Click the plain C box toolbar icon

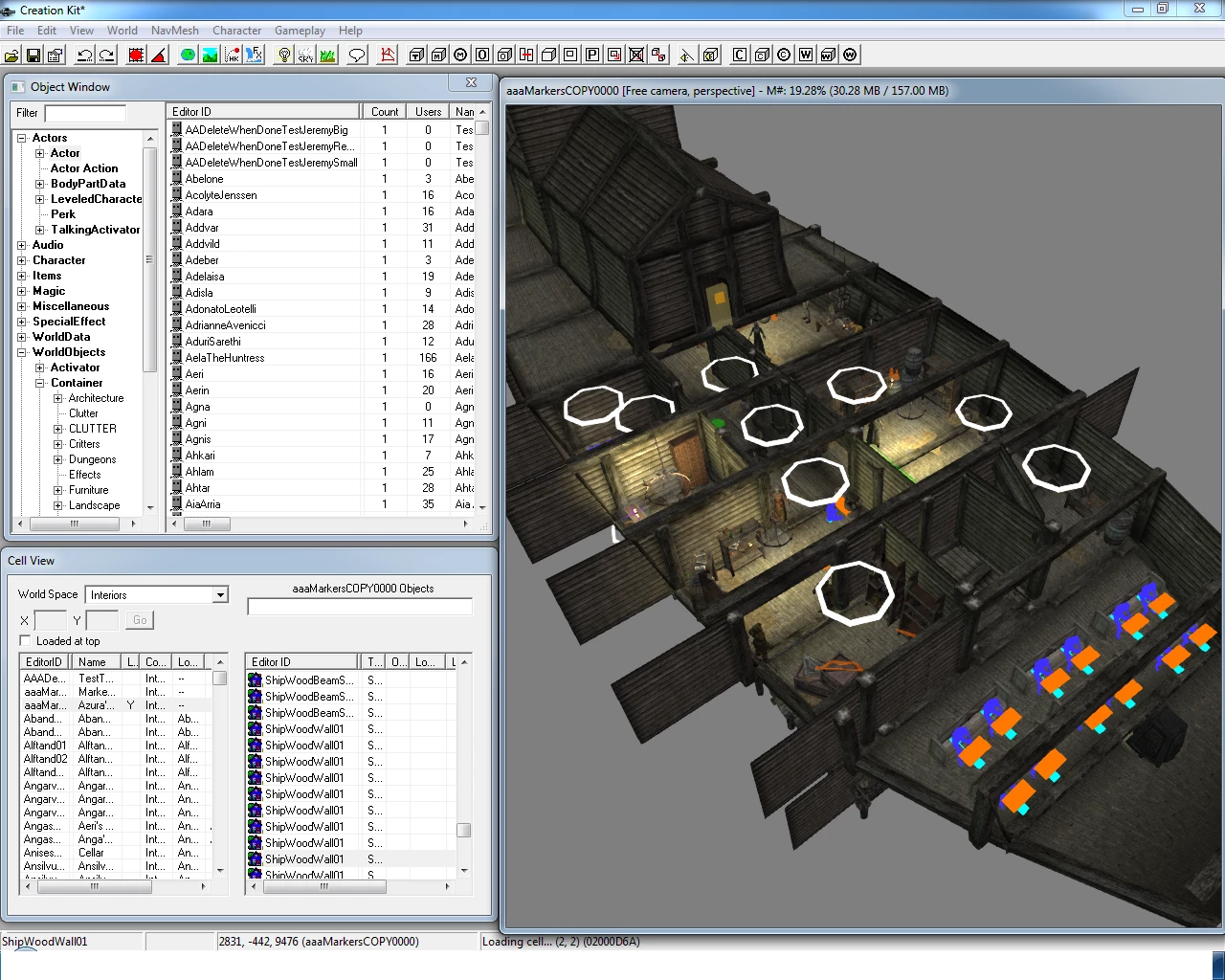click(x=740, y=55)
